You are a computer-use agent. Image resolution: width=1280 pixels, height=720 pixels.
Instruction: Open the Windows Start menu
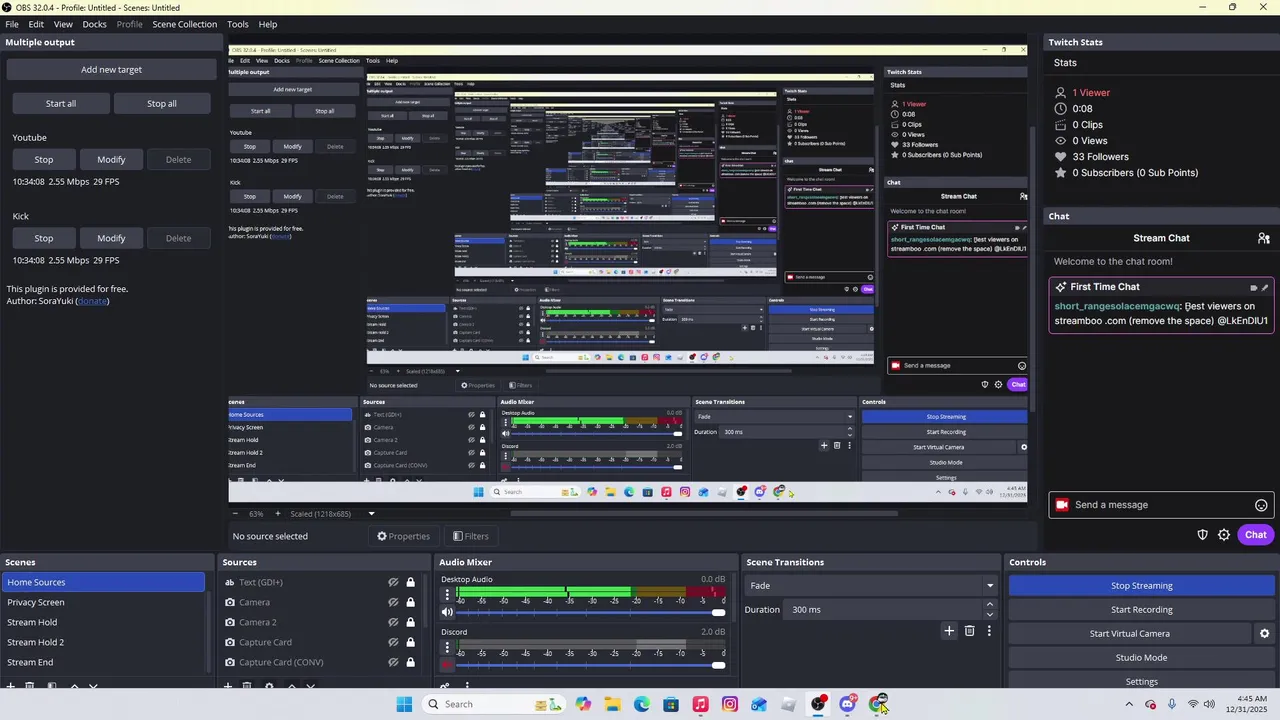[404, 704]
